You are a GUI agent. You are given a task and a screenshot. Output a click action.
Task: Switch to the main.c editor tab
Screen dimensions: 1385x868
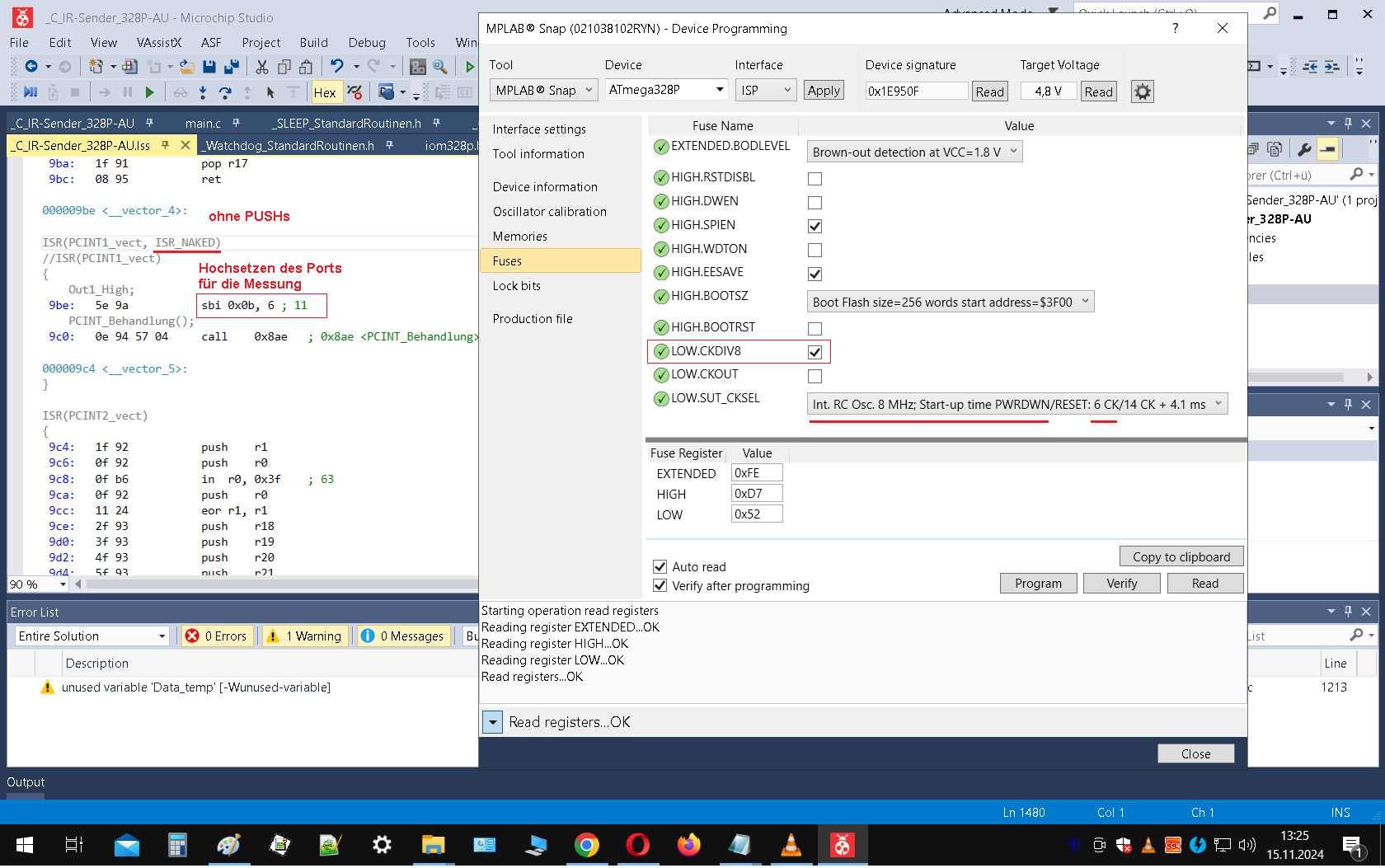click(203, 123)
